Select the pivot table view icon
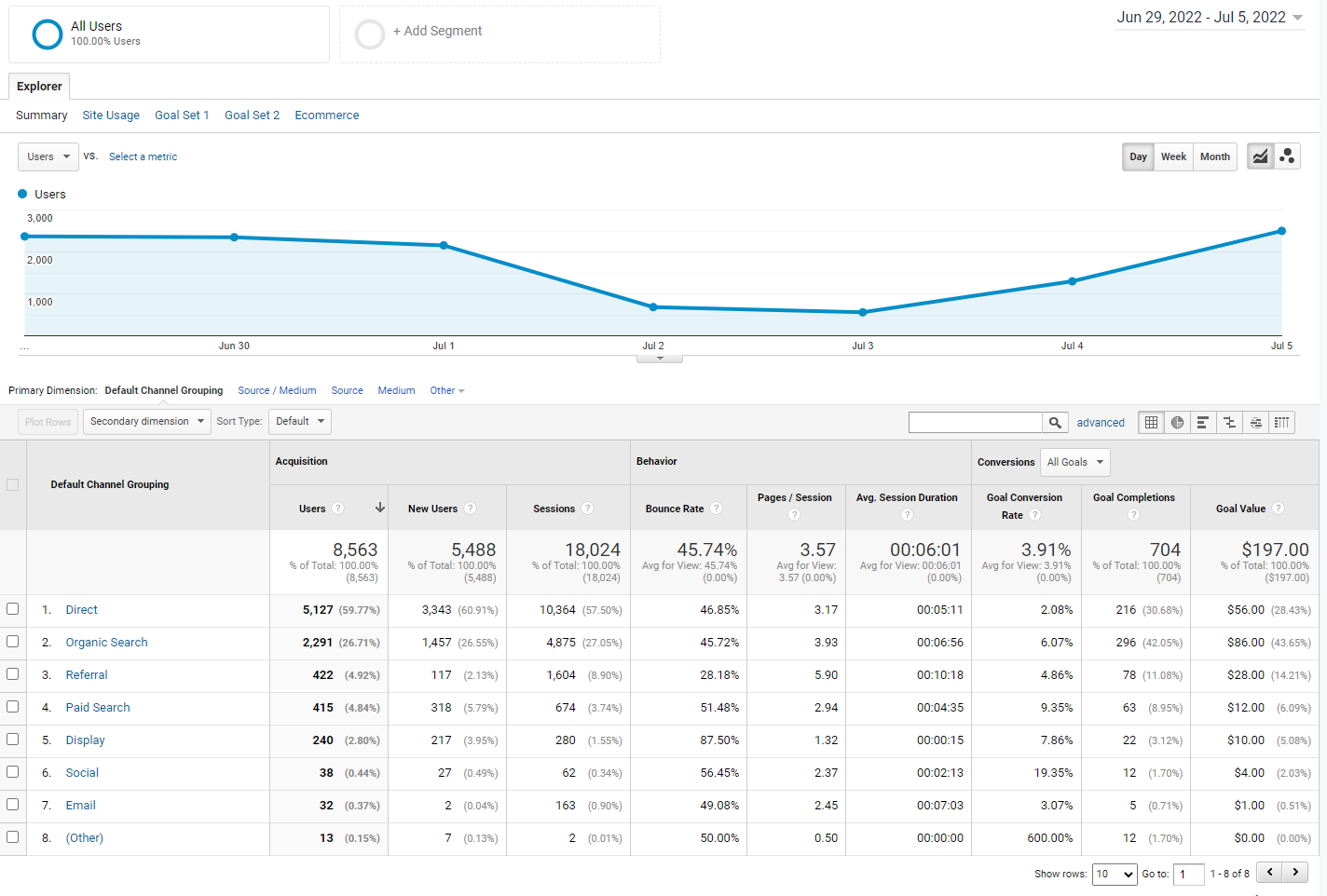This screenshot has width=1327, height=896. [1281, 423]
